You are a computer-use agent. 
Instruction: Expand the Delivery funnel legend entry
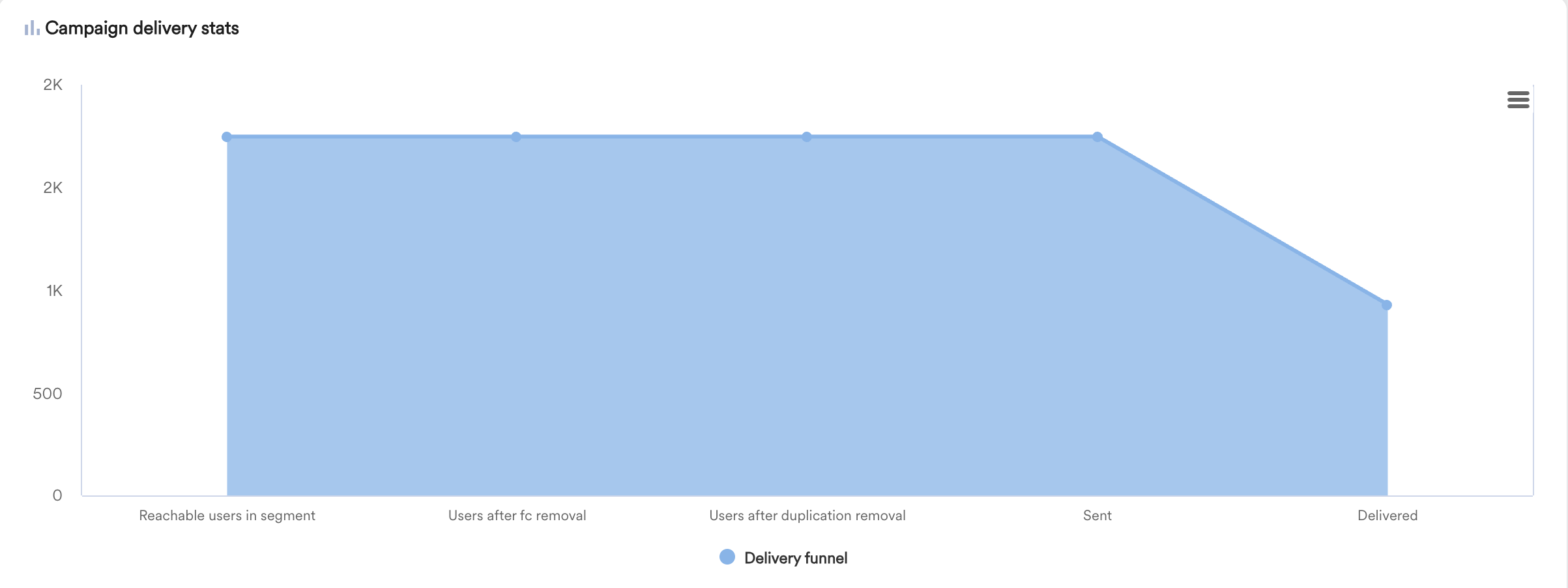click(796, 557)
